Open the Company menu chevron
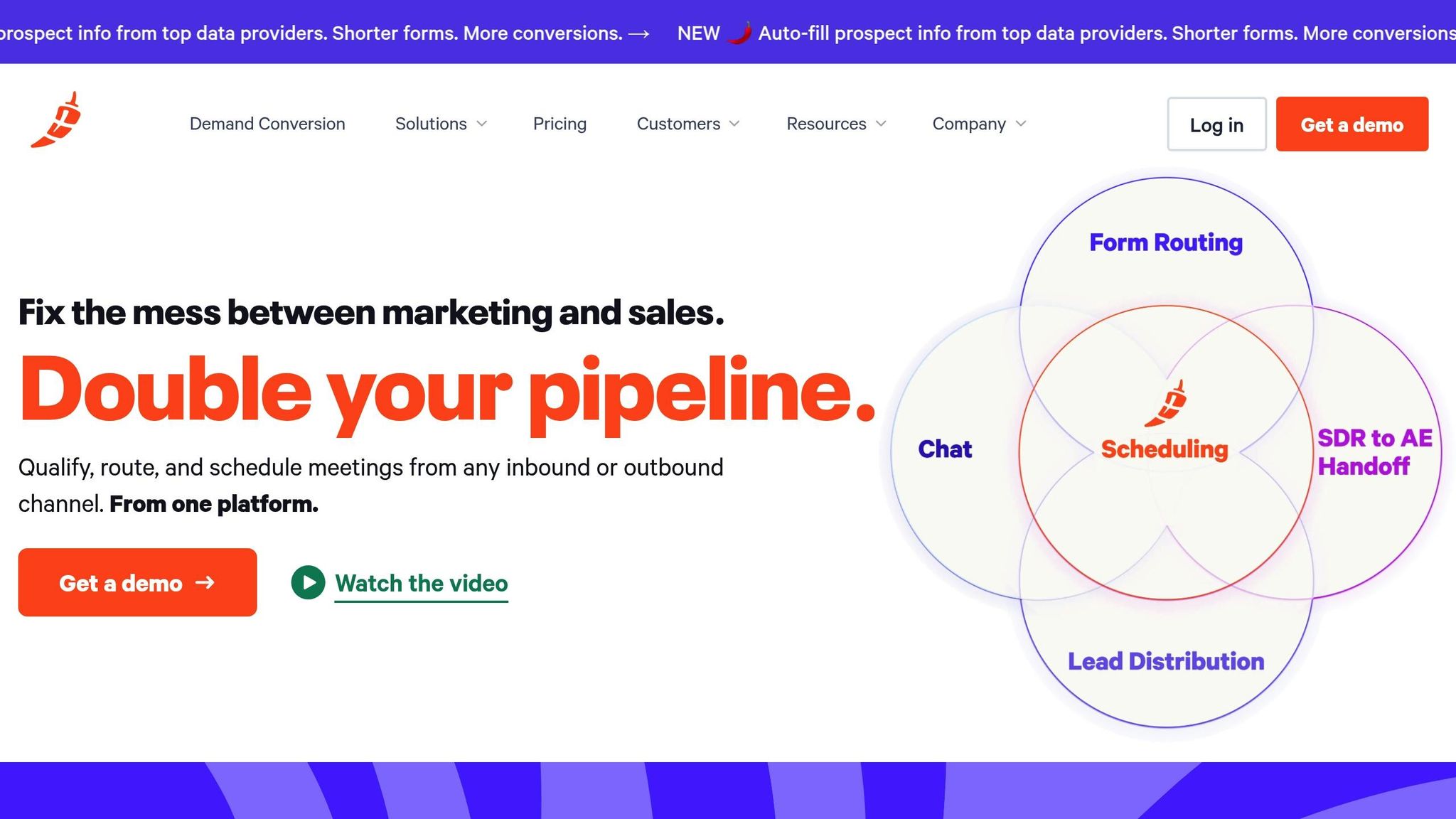 [x=1021, y=124]
